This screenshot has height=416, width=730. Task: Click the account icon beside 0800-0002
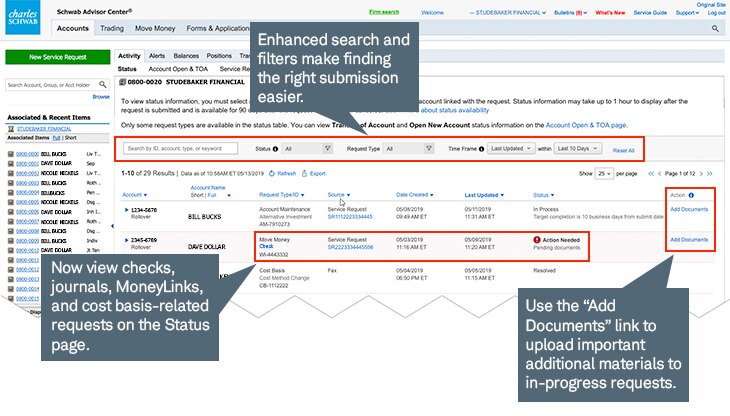click(x=11, y=173)
